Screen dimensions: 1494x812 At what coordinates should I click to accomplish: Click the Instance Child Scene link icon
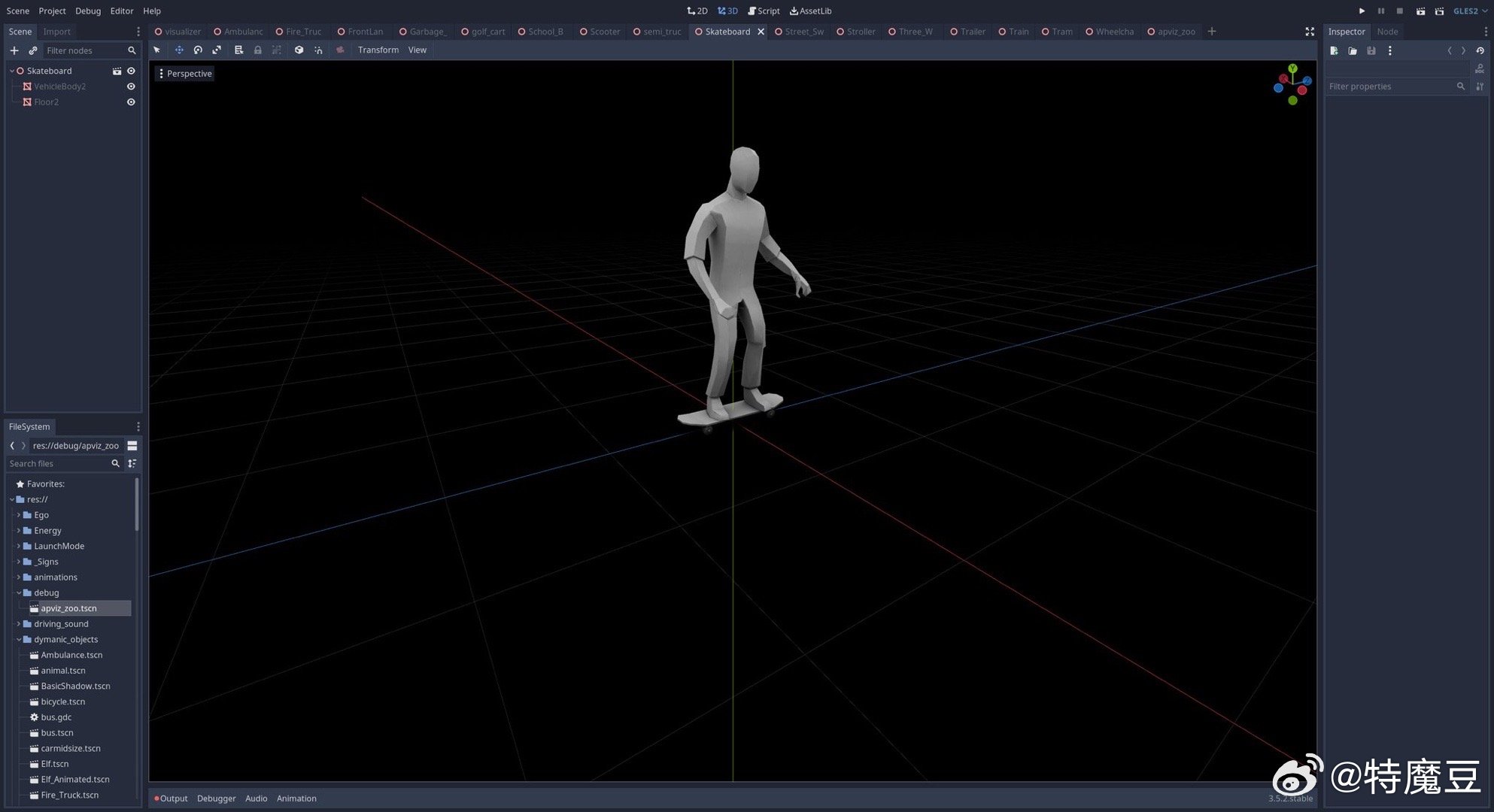click(32, 50)
